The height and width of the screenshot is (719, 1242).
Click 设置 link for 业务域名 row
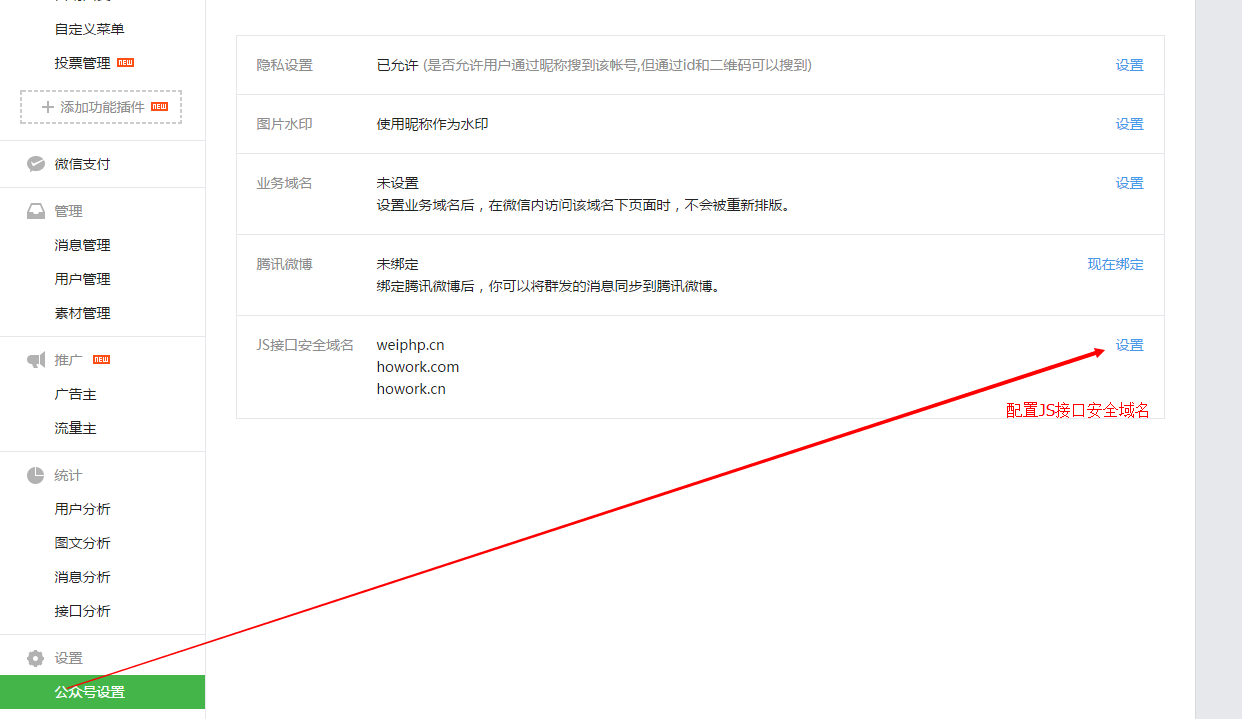click(x=1129, y=183)
